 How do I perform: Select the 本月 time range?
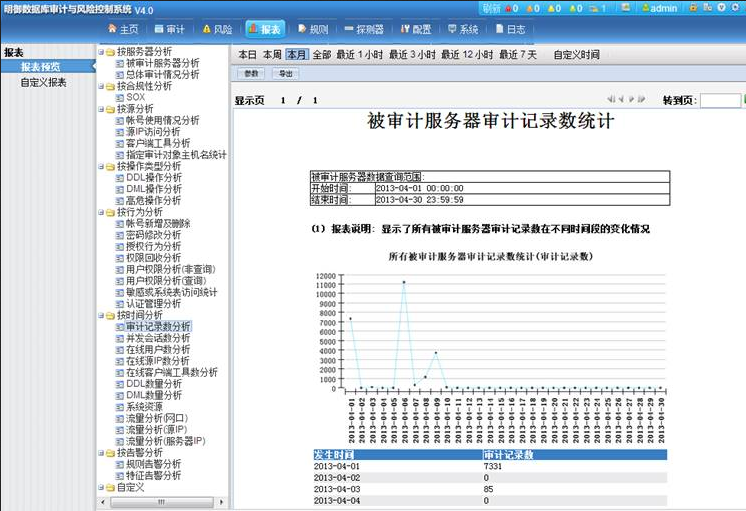tap(297, 55)
